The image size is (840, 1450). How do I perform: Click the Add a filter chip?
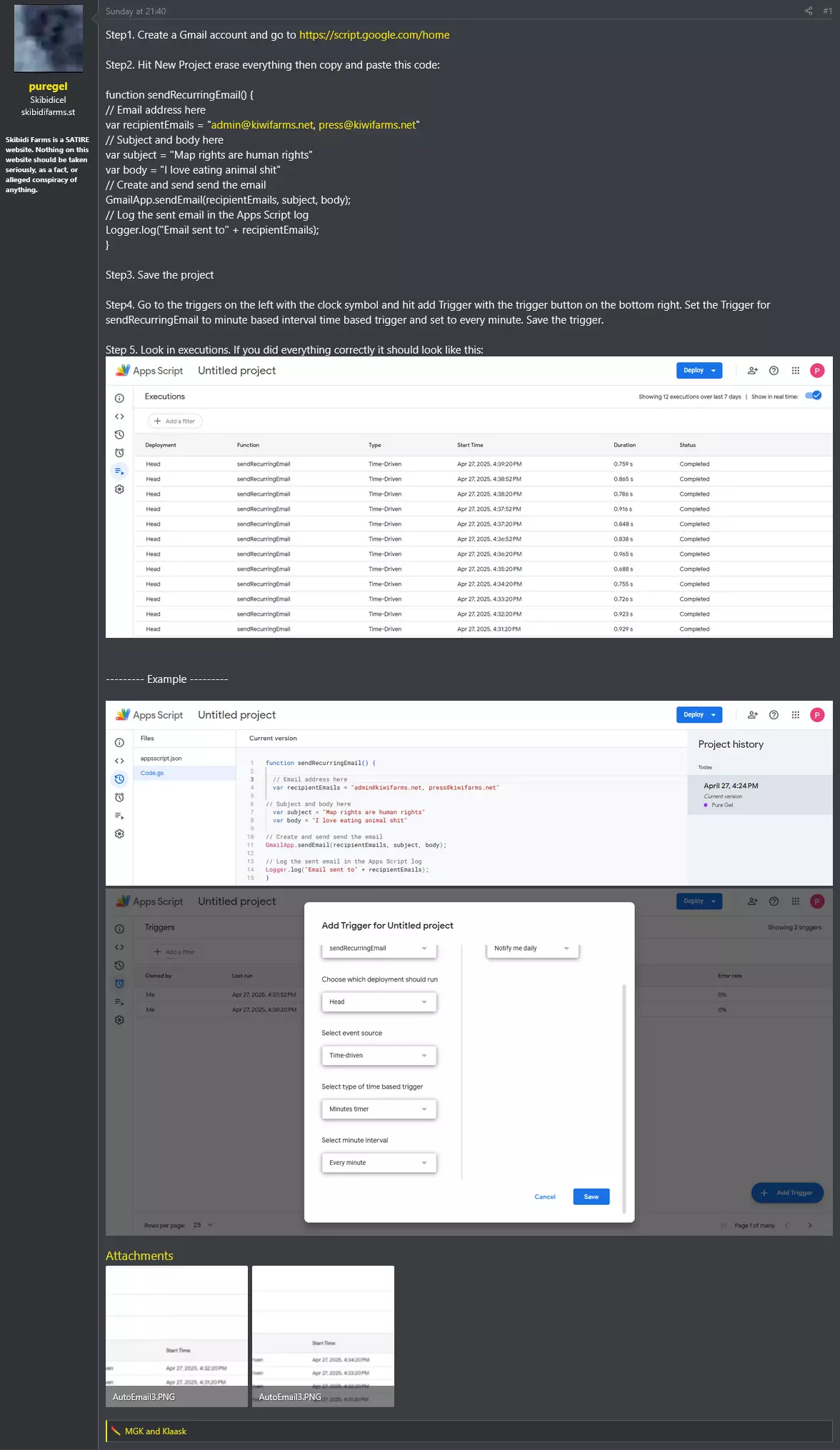[x=175, y=421]
